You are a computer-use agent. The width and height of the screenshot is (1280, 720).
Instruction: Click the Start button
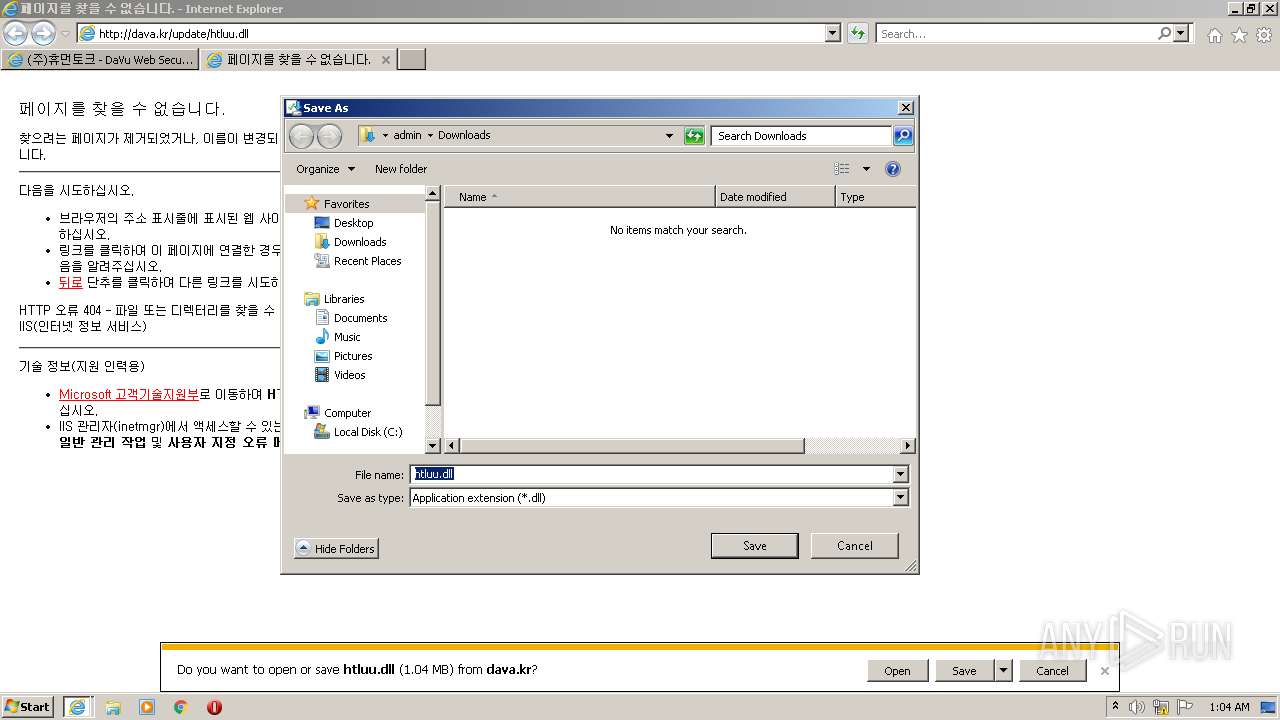click(28, 707)
